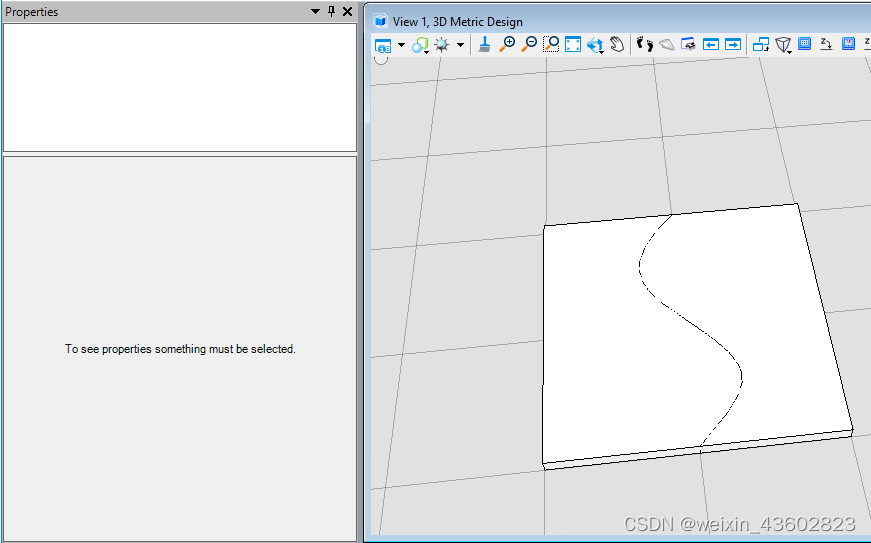This screenshot has width=871, height=543.
Task: Select the Zoom Out magnifier tool
Action: coord(529,44)
